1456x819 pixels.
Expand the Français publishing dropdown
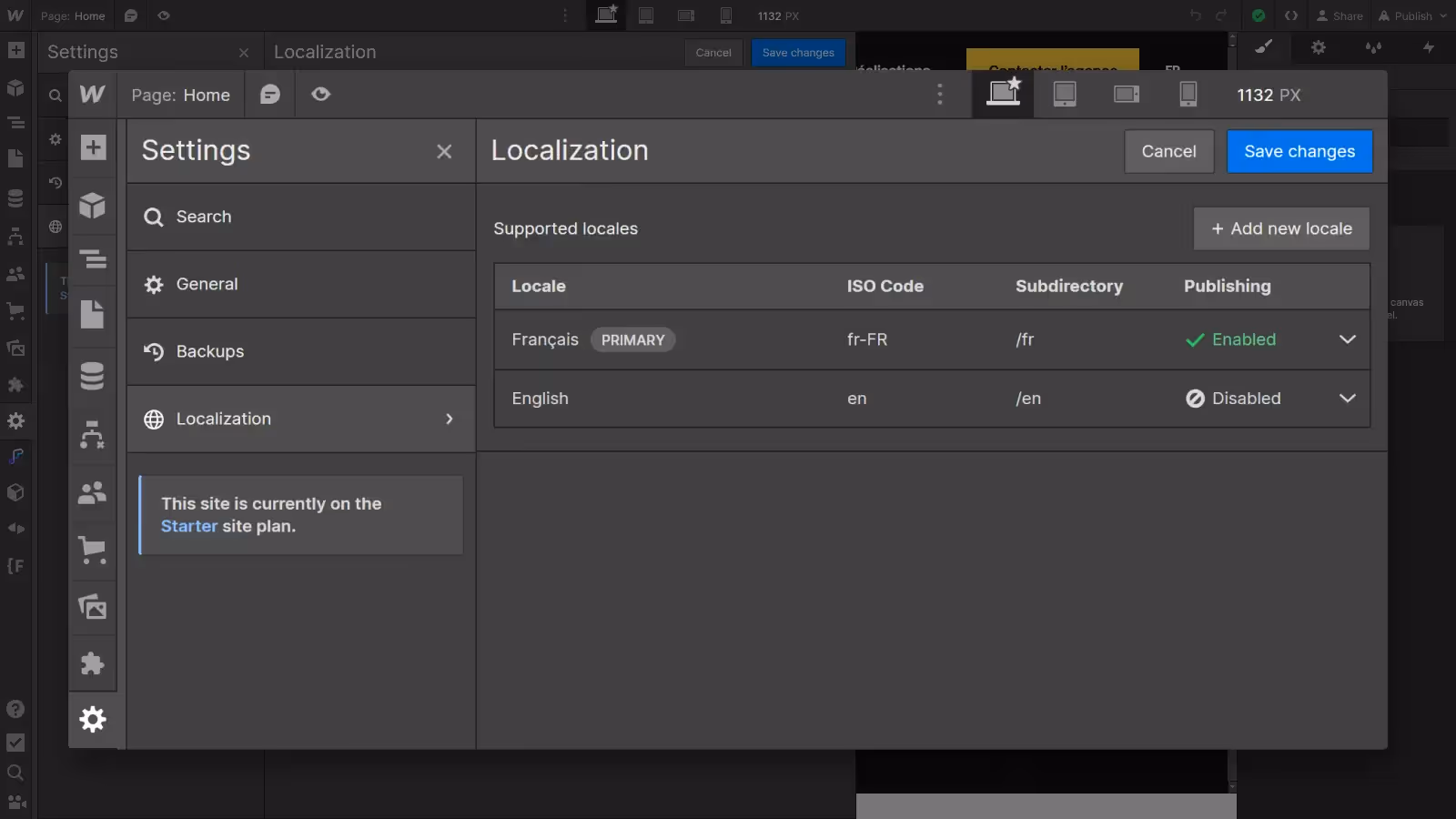point(1347,339)
